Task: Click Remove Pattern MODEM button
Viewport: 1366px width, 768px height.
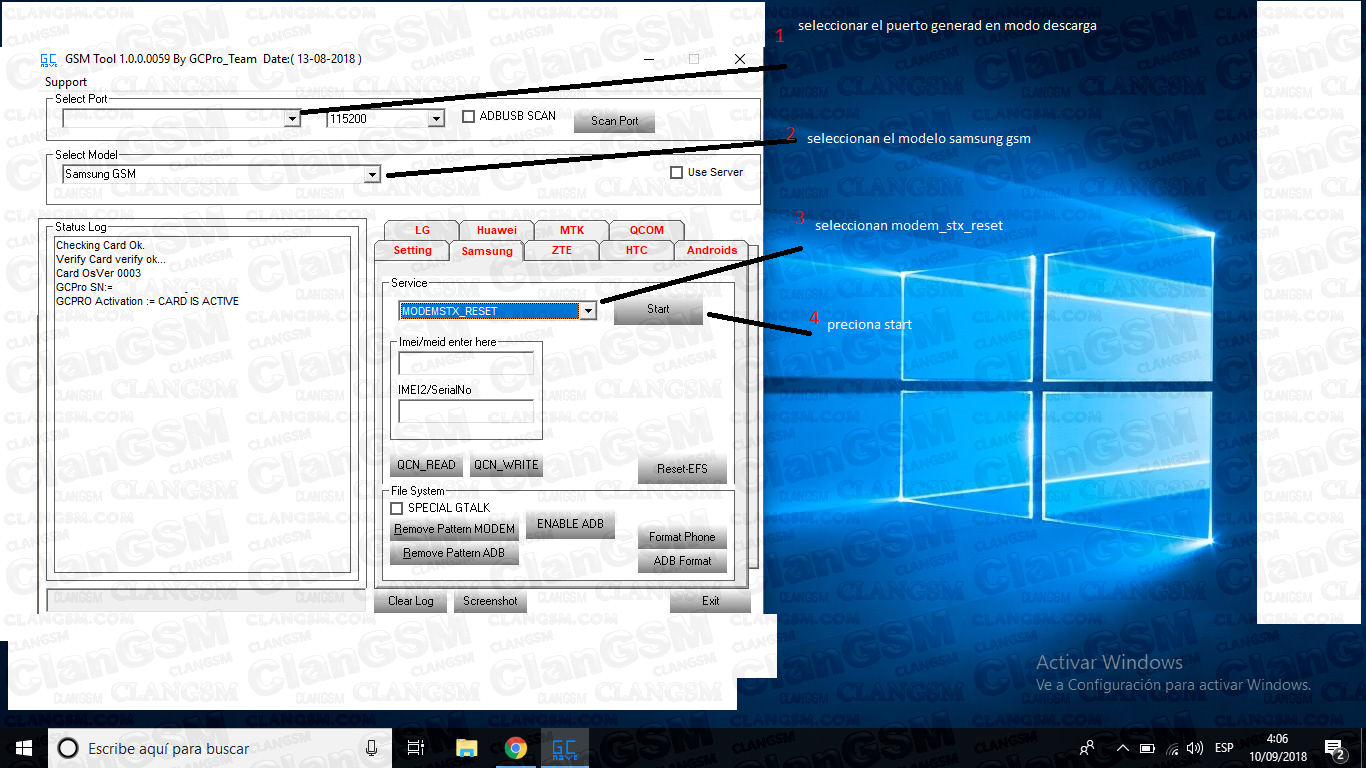Action: point(454,529)
